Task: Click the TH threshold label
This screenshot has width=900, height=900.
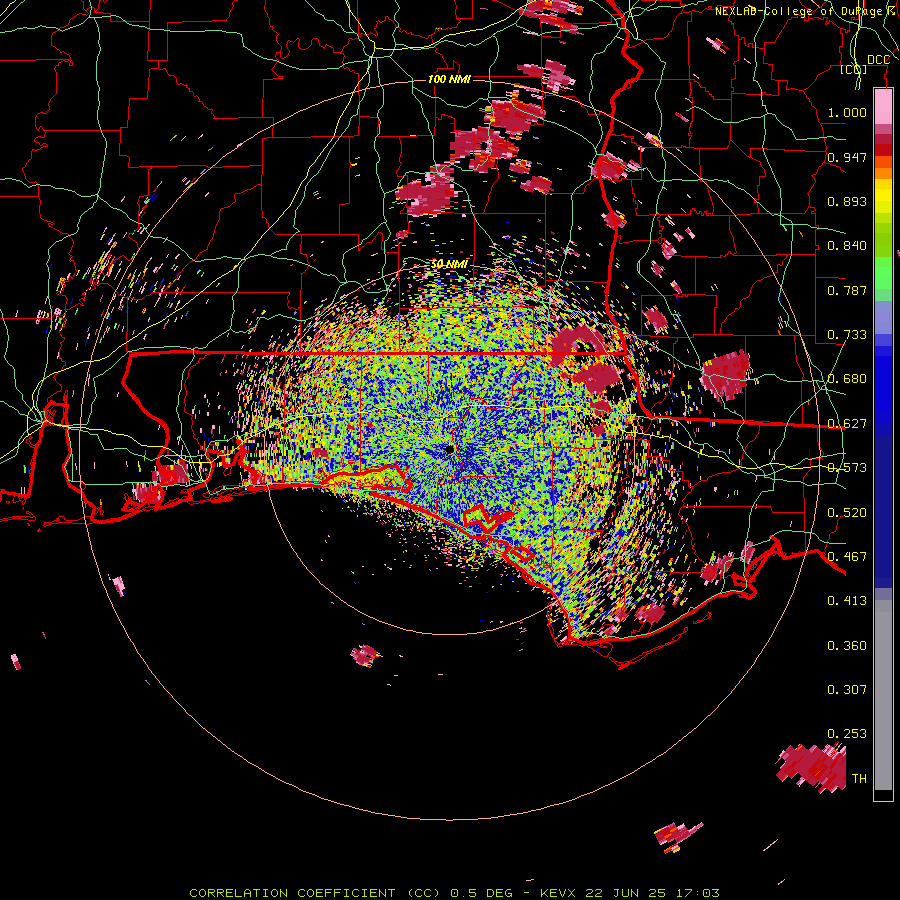Action: click(x=859, y=779)
